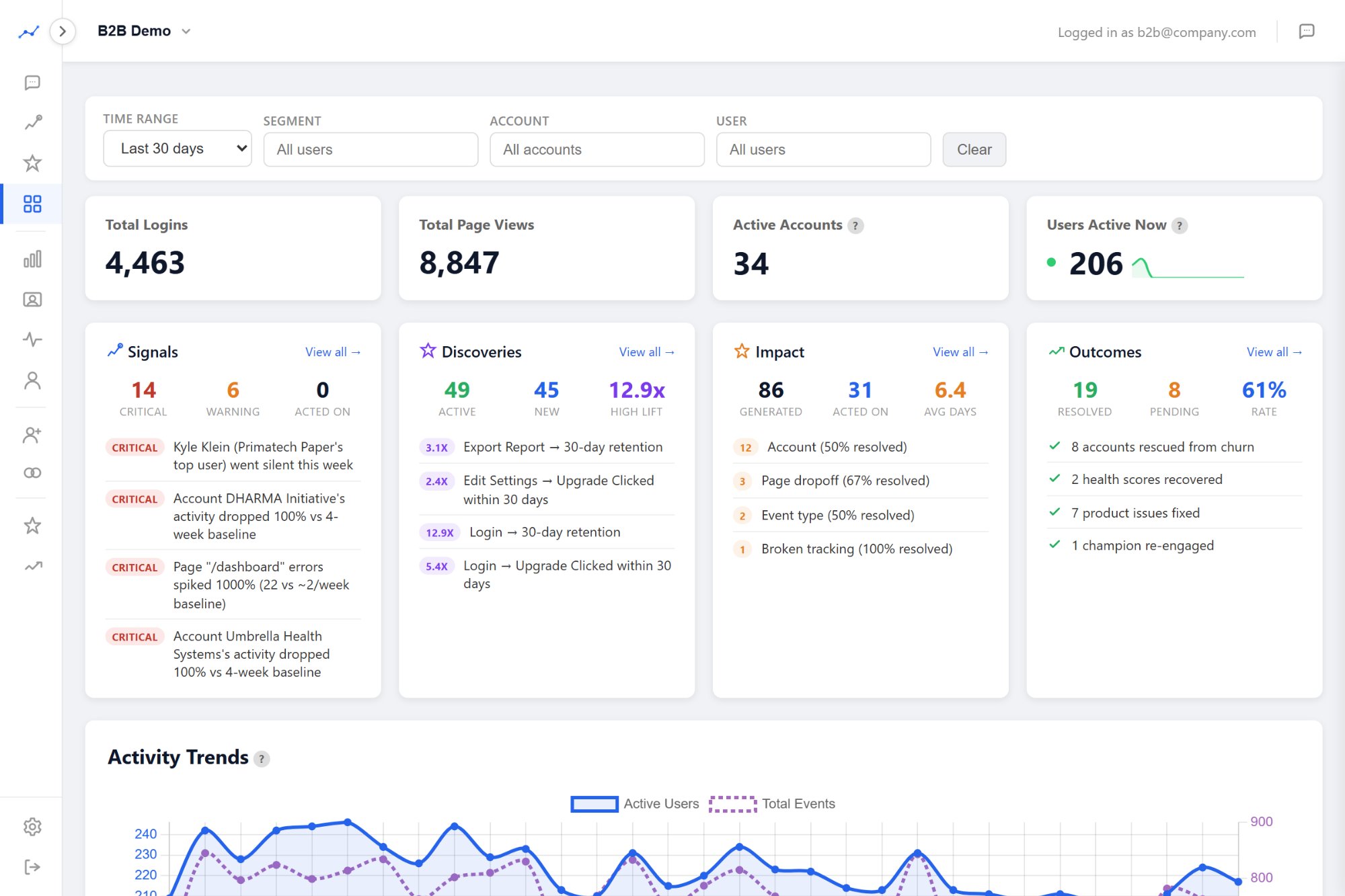Select the bar chart analytics icon
Screen dimensions: 1345x896
(x=32, y=259)
